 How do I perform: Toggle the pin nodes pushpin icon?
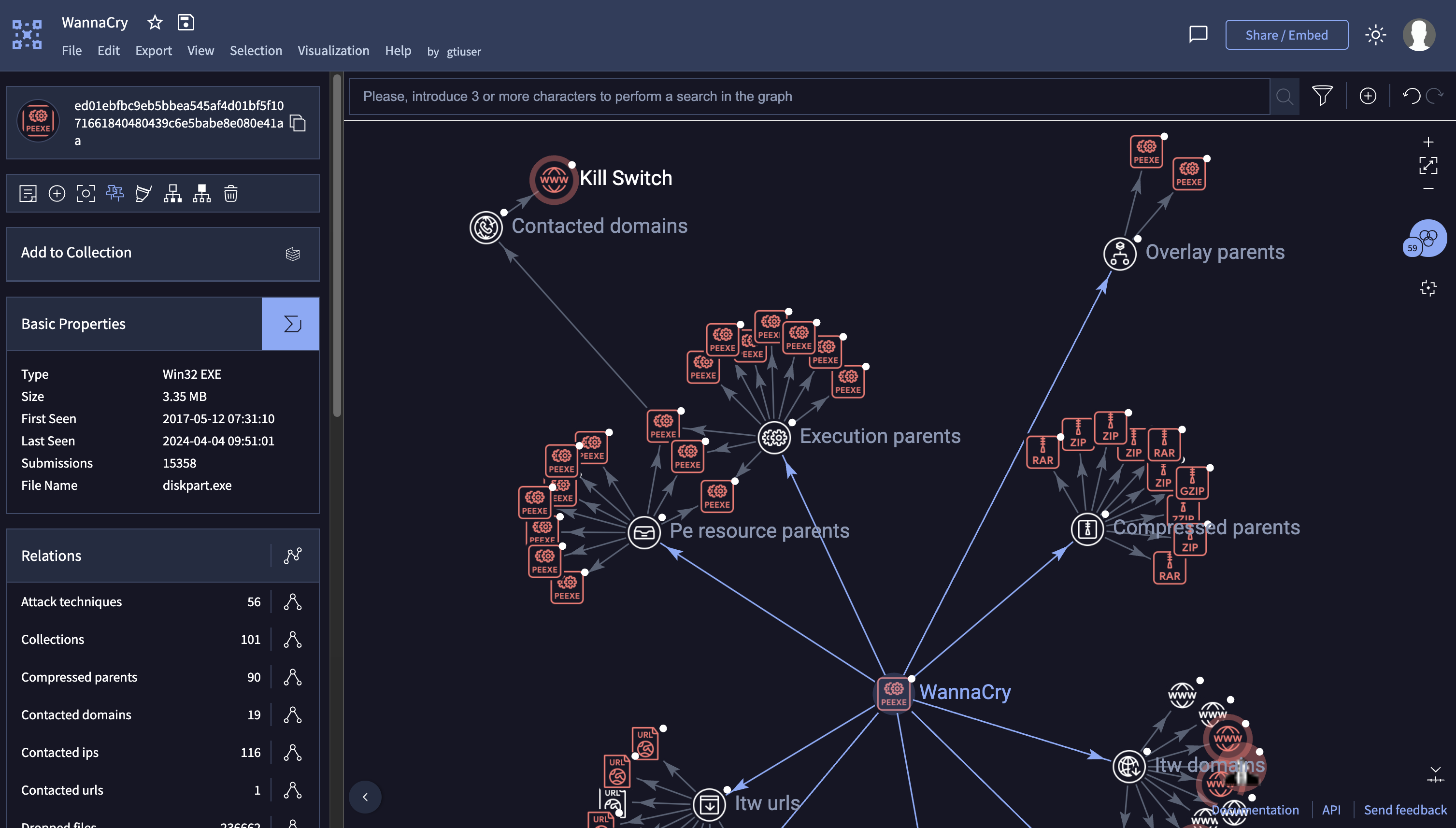115,193
